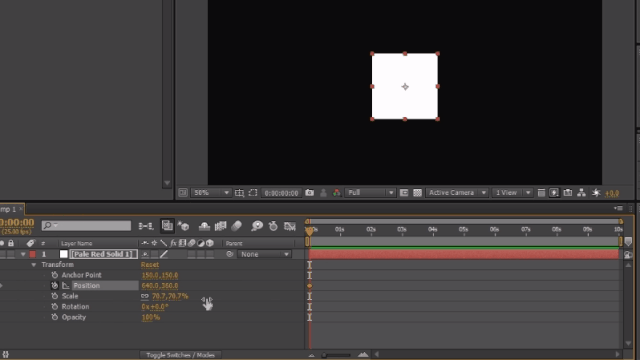Toggle the shy switch for layer 1

coord(145,254)
